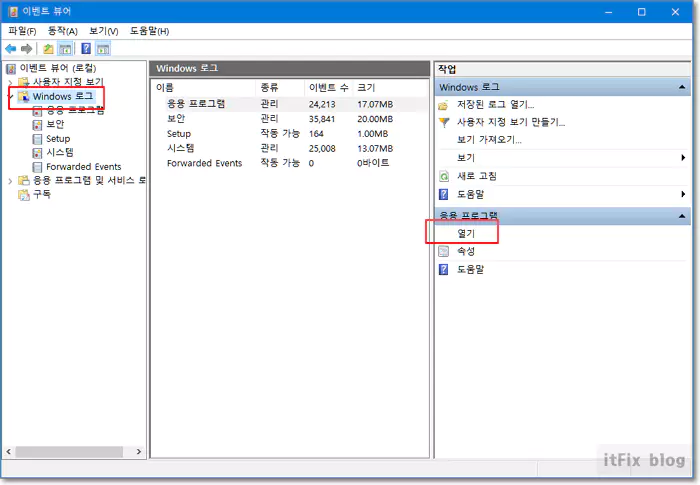Select the 시스템 row in the list
Viewport: 700px width, 485px height.
coord(290,148)
